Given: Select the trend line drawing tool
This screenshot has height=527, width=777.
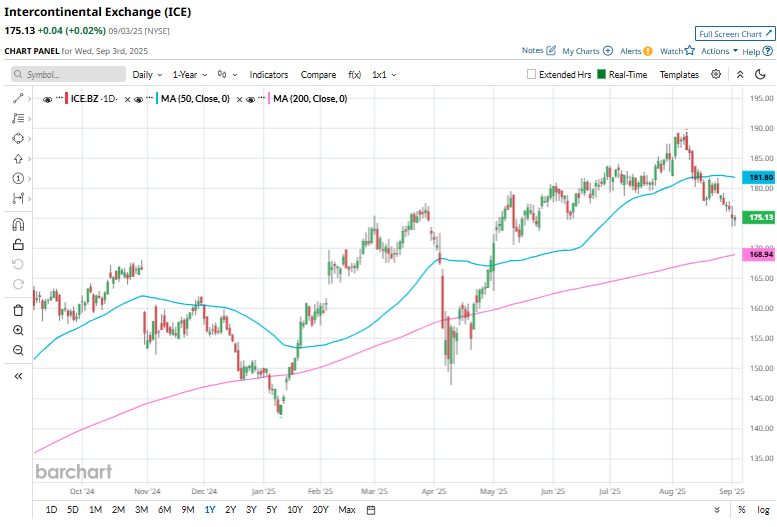Looking at the screenshot, I should pyautogui.click(x=18, y=98).
